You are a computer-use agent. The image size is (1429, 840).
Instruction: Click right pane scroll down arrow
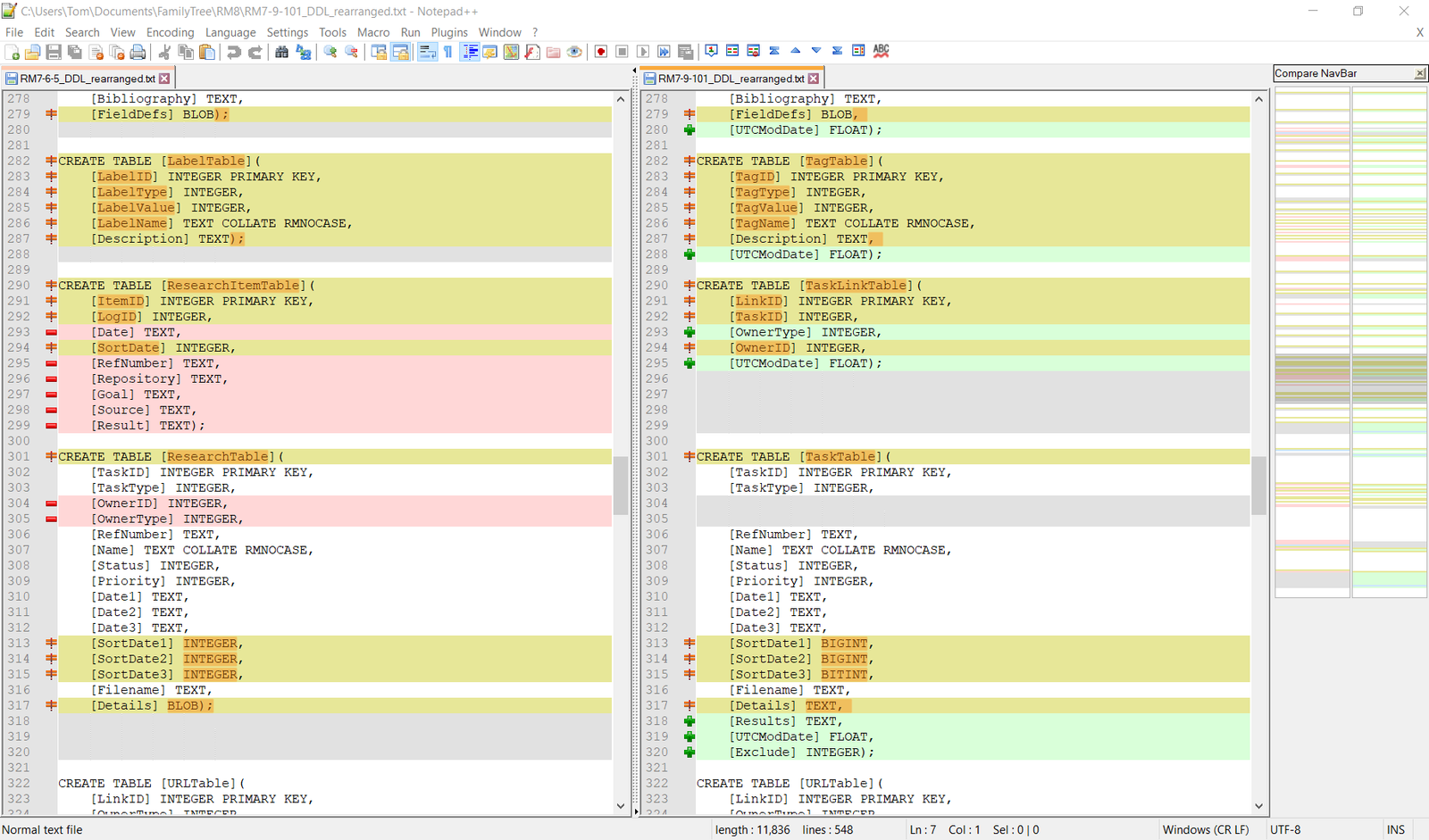tap(1259, 806)
